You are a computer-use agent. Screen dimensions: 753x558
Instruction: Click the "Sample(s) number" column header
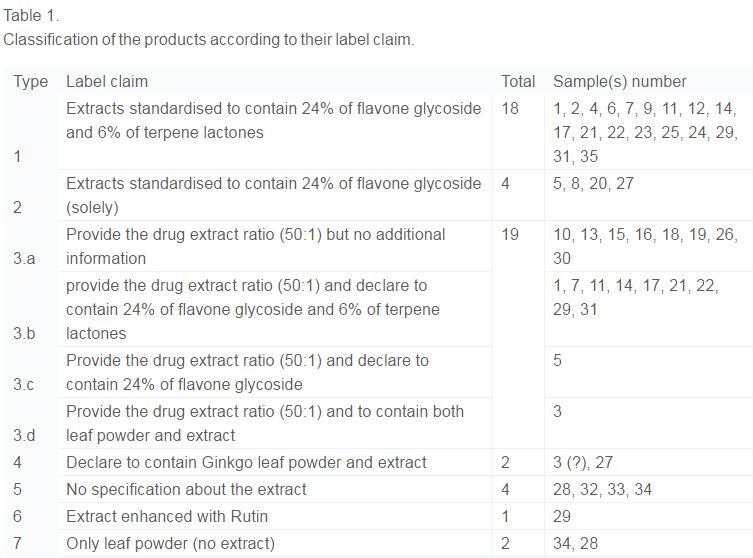click(620, 82)
